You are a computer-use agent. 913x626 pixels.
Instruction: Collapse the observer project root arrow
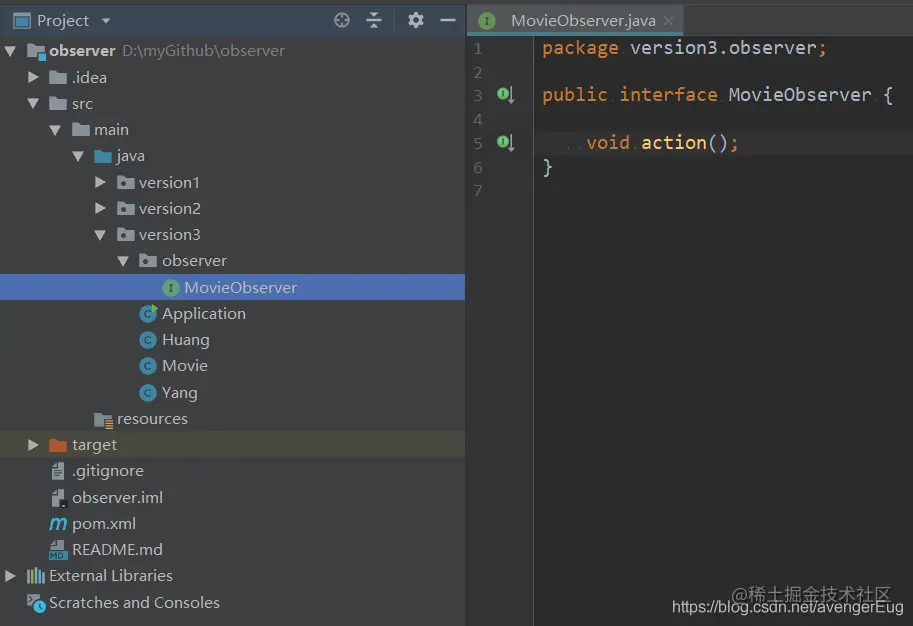point(10,51)
